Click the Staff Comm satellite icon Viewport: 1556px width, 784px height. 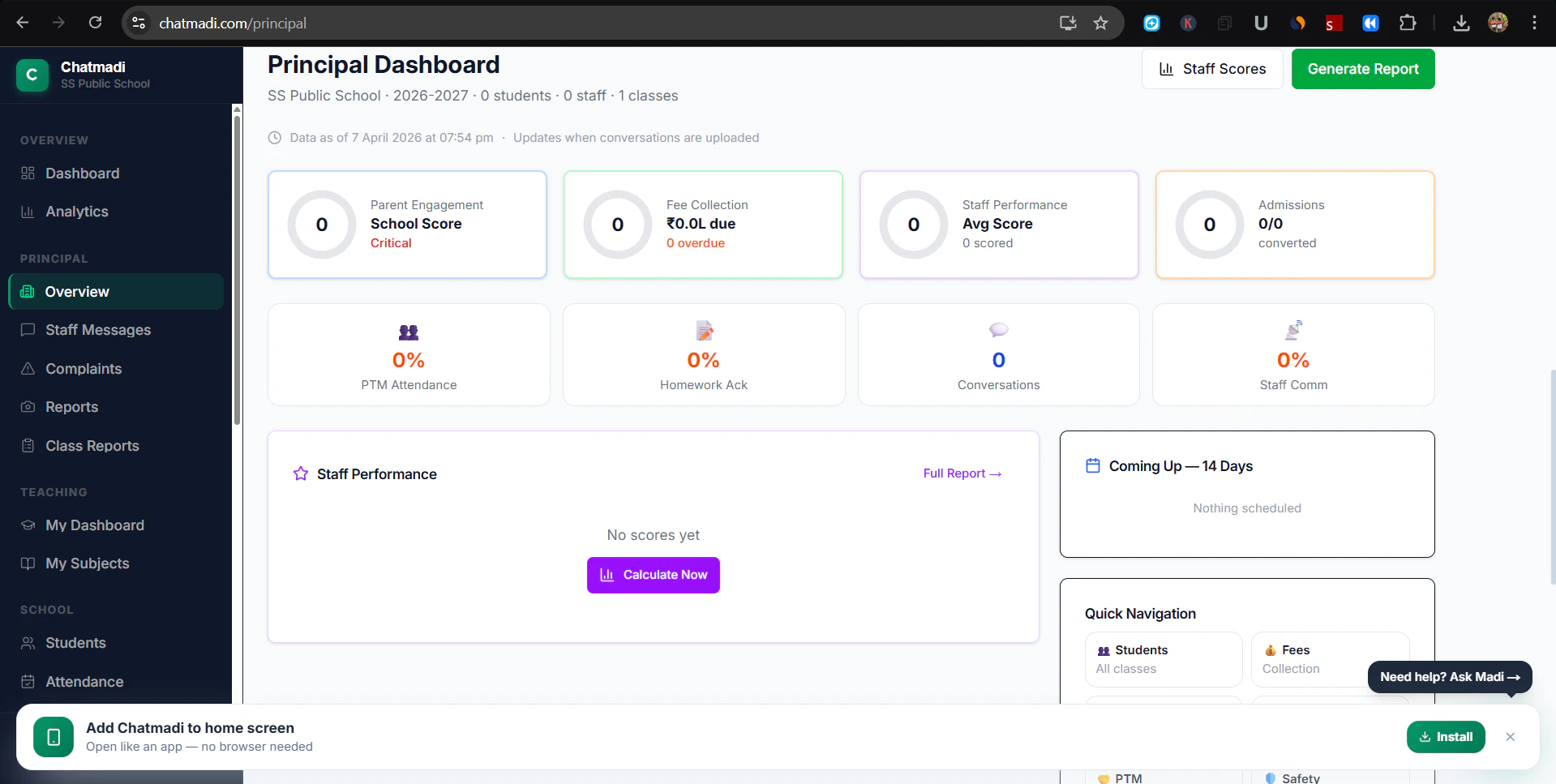tap(1293, 330)
